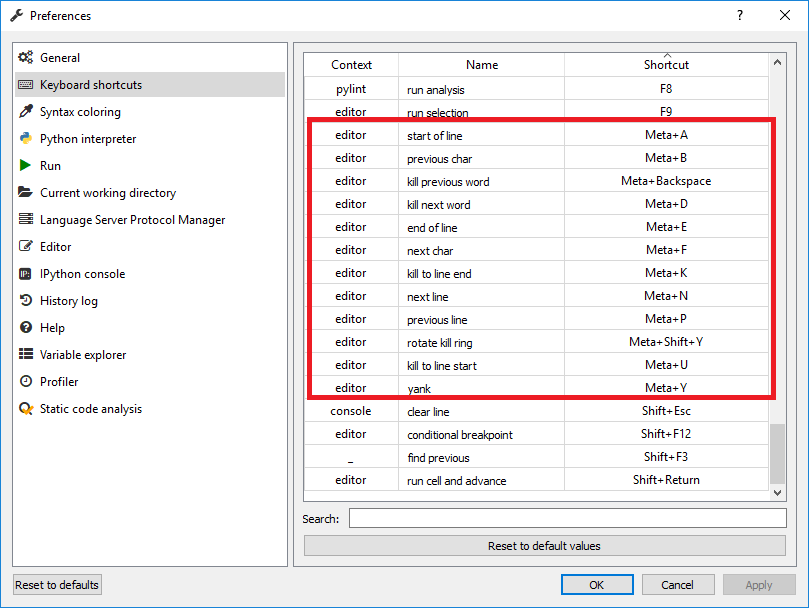Click the scrollbar up arrow

pyautogui.click(x=778, y=62)
